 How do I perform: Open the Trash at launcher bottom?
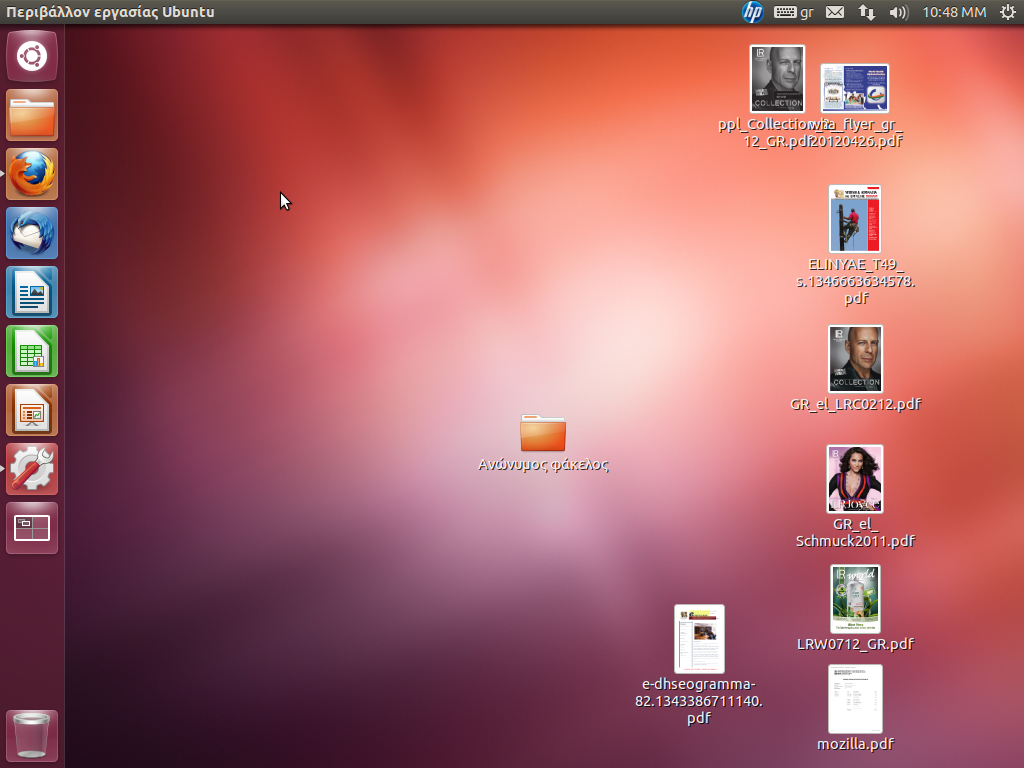pyautogui.click(x=32, y=735)
